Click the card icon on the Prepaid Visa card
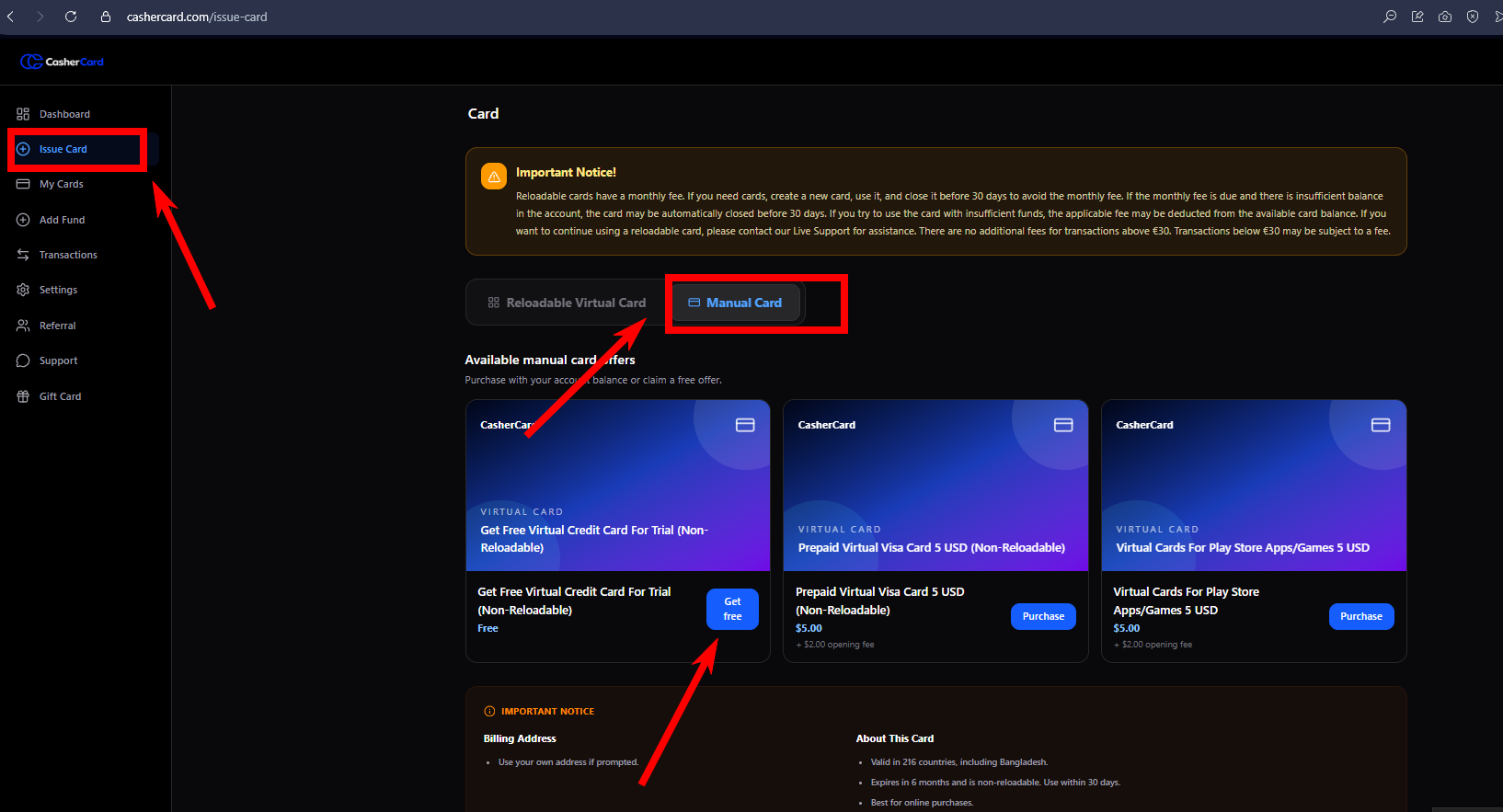This screenshot has width=1503, height=812. point(1063,425)
